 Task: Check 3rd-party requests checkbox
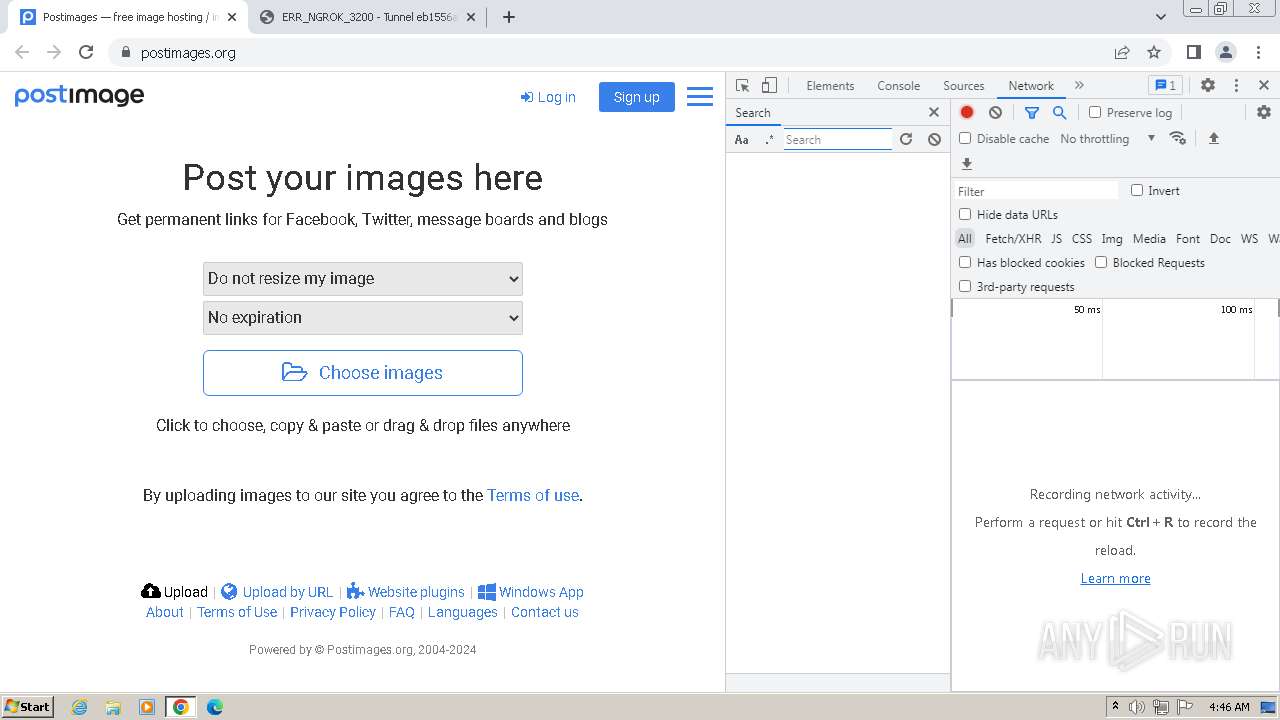(965, 286)
